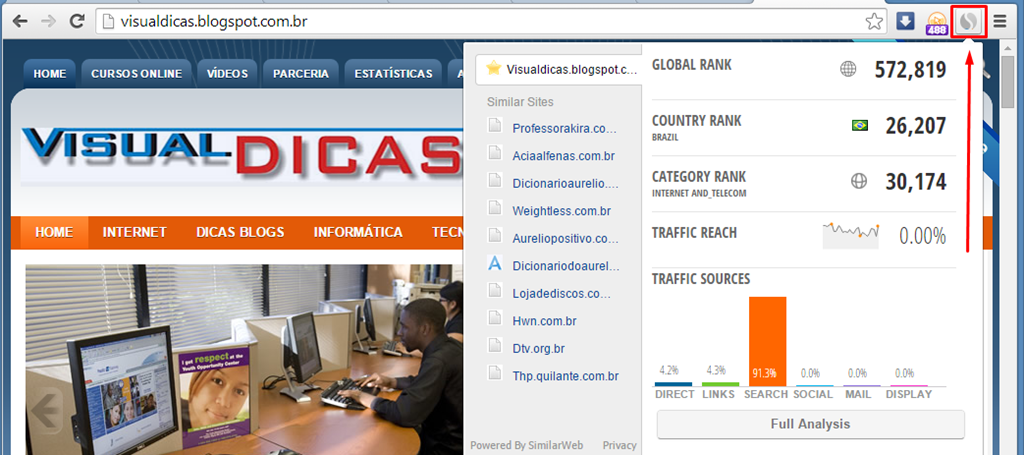Screen dimensions: 1024x455
Task: Open the Visualdicas.blogspot.c... tab in popup
Action: pyautogui.click(x=559, y=70)
